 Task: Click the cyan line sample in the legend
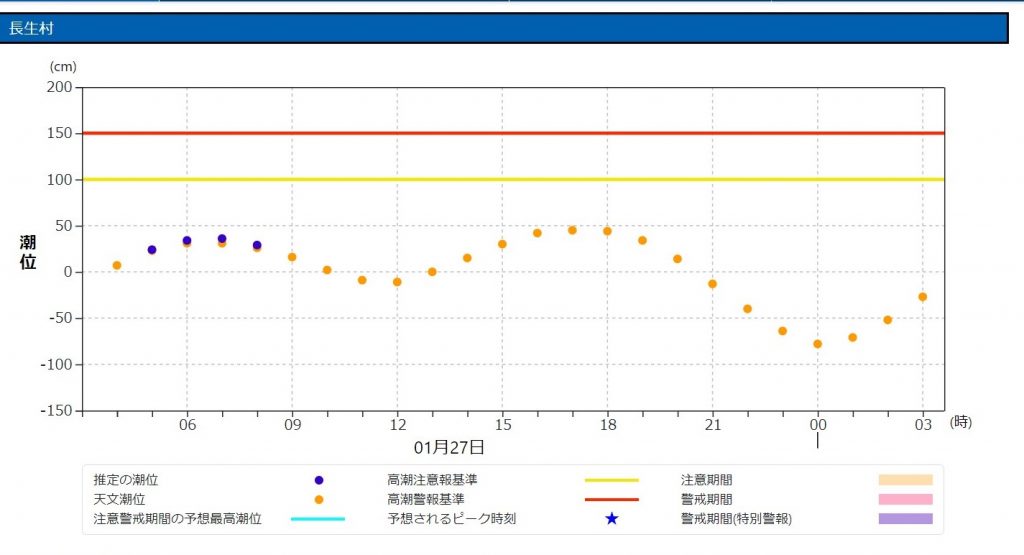pyautogui.click(x=318, y=519)
